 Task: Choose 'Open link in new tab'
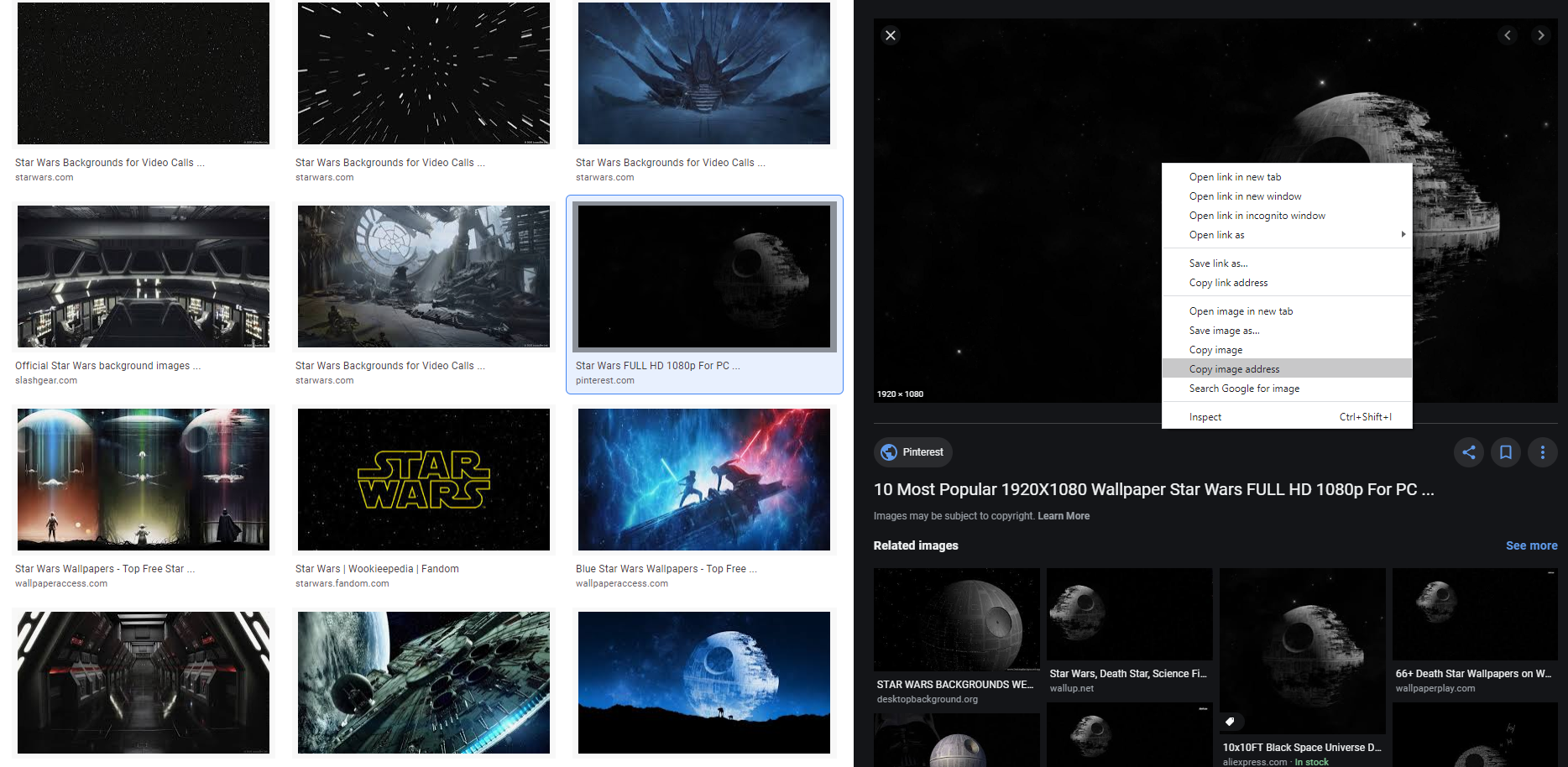click(1287, 177)
